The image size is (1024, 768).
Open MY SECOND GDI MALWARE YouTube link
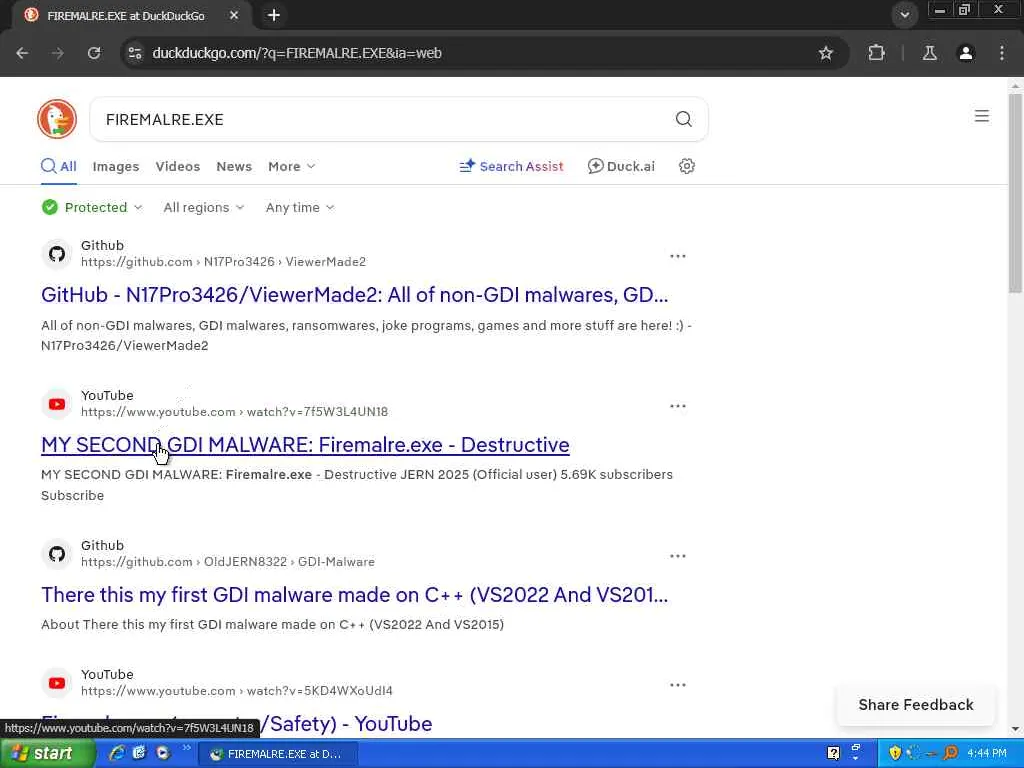tap(305, 445)
